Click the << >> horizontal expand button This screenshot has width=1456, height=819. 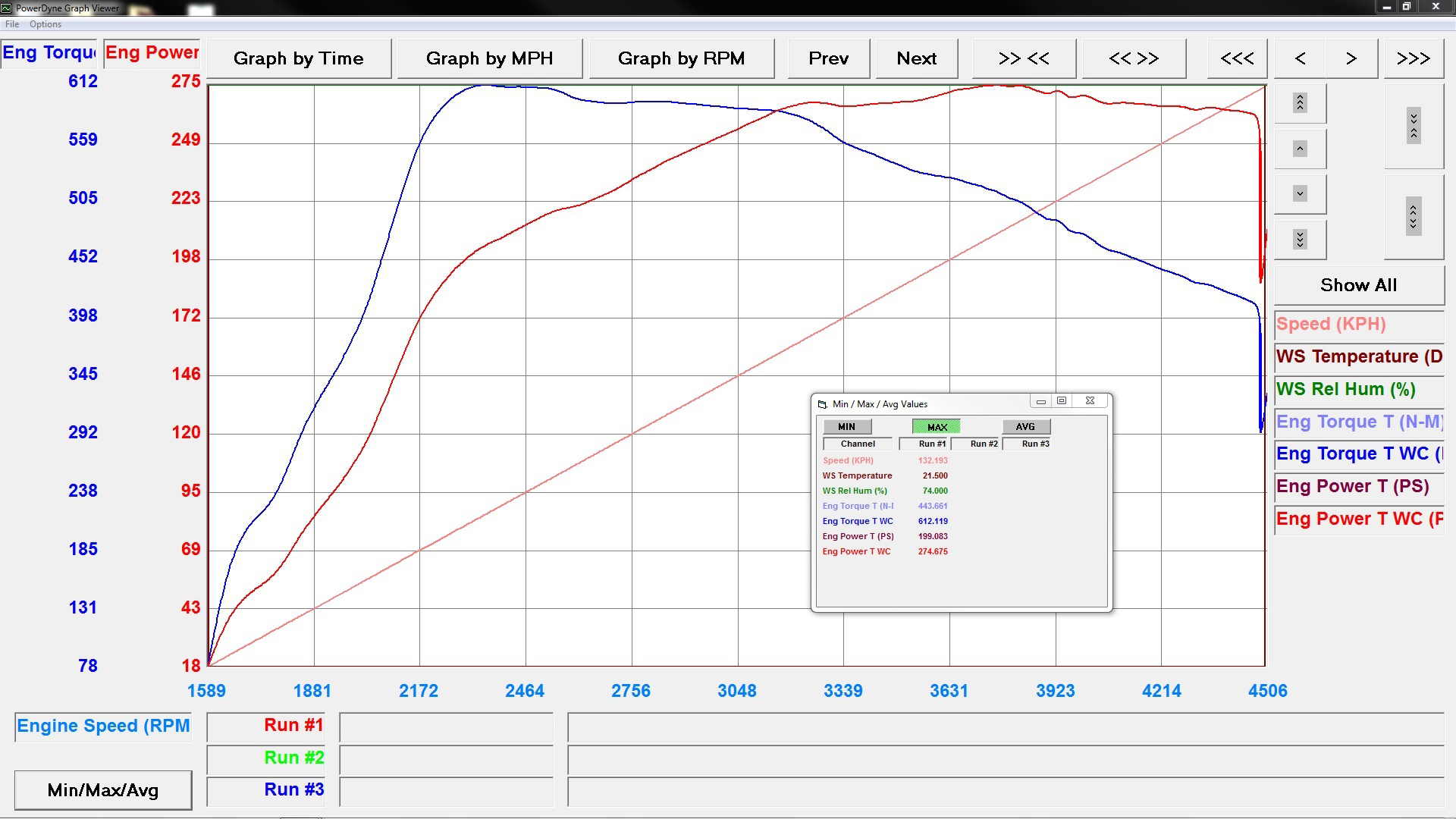[1134, 58]
